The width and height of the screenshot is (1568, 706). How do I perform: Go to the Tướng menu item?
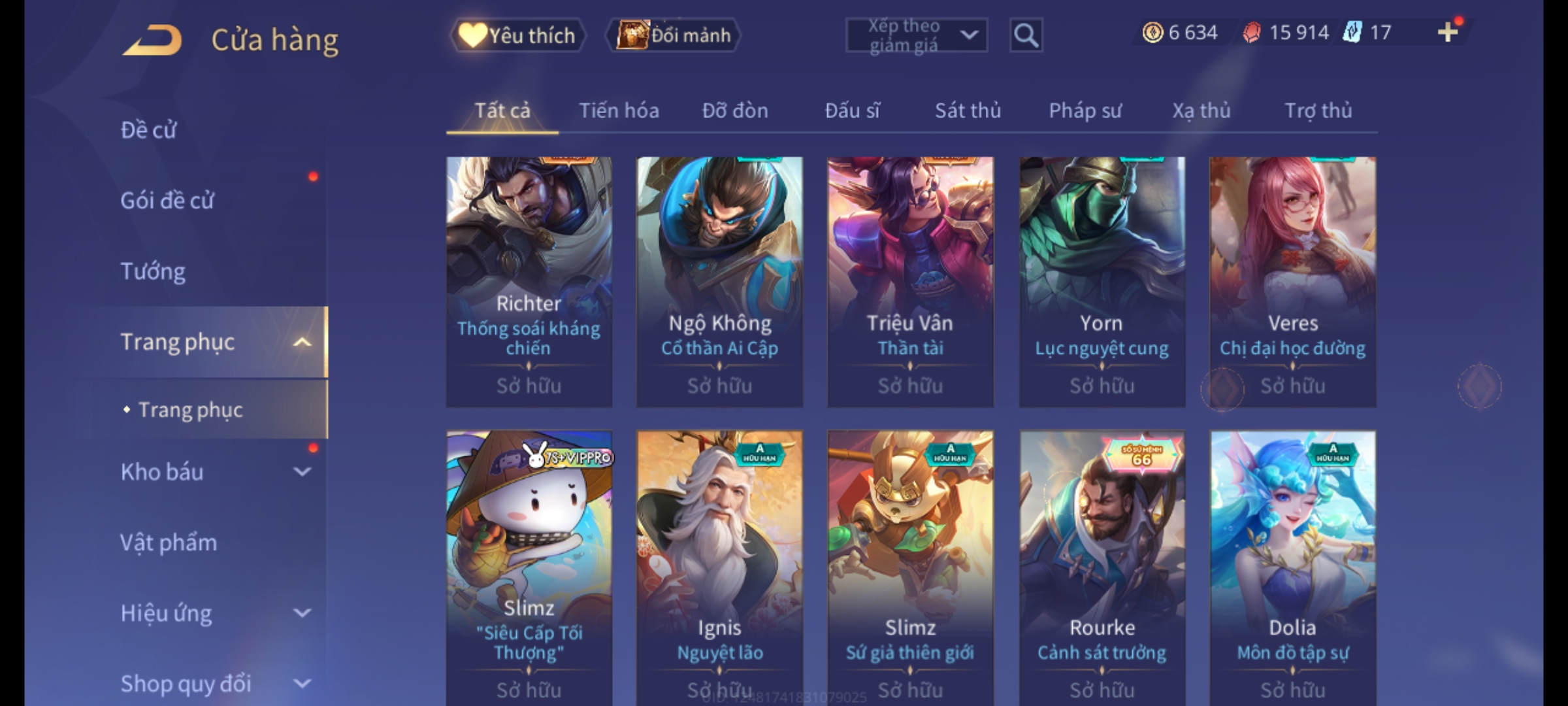[153, 271]
